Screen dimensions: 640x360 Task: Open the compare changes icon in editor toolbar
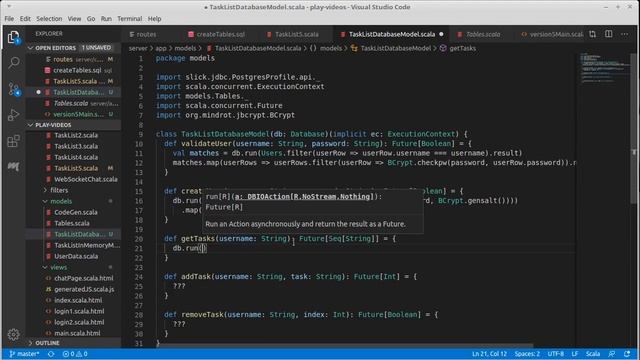592,34
